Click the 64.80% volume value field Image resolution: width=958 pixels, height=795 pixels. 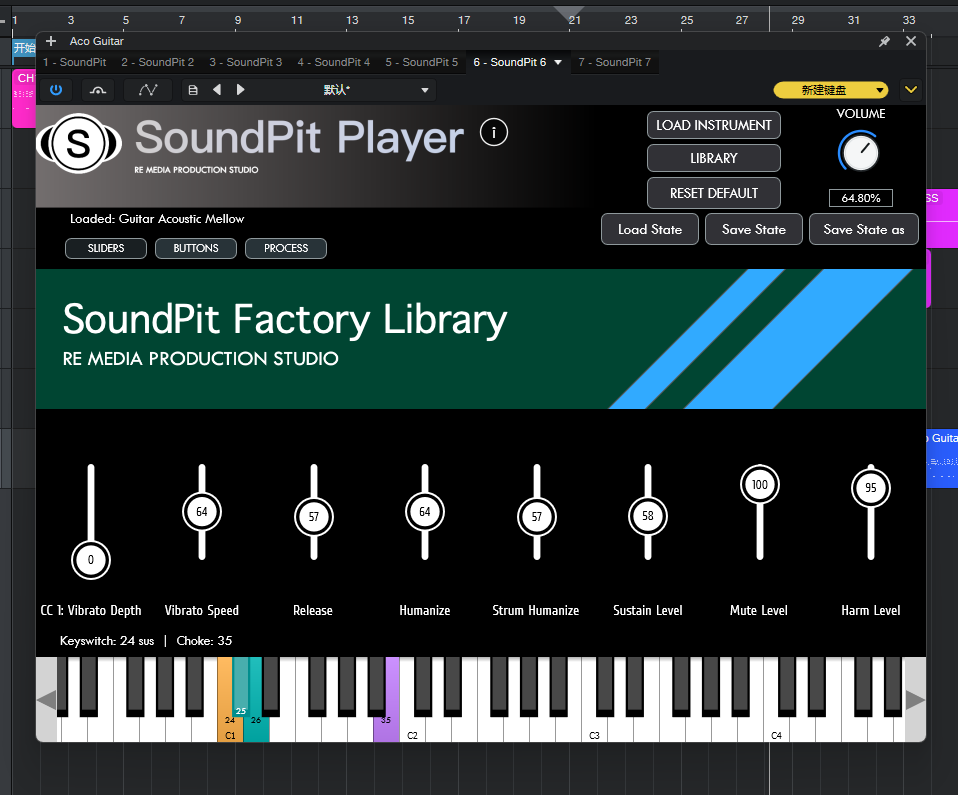point(860,198)
